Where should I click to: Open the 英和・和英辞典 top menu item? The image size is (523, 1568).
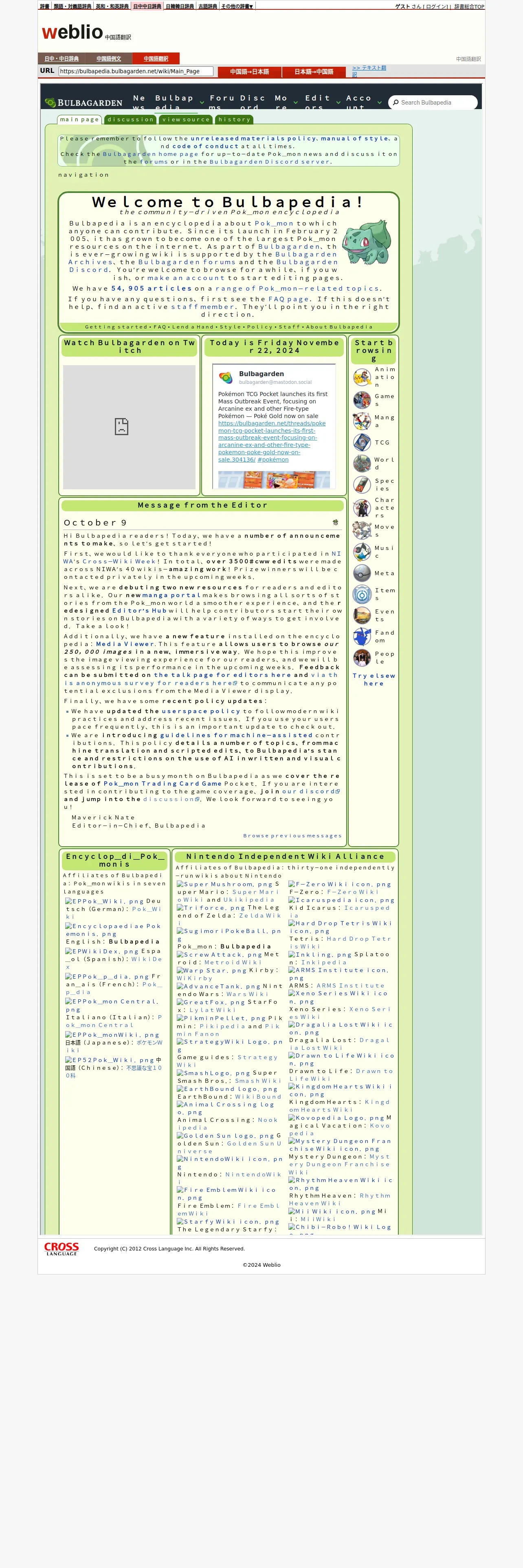pos(112,6)
